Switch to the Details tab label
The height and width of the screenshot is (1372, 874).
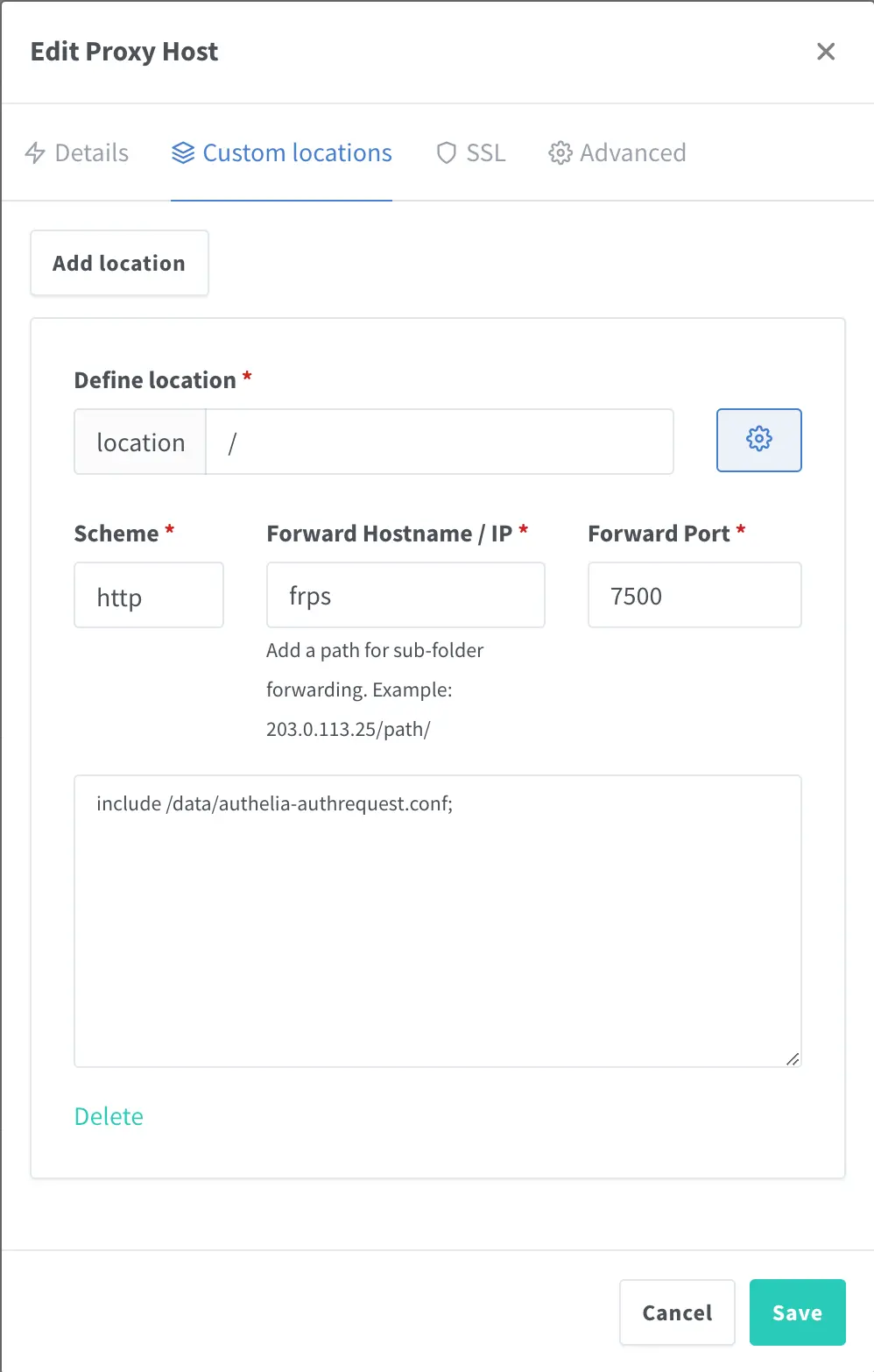[x=91, y=153]
